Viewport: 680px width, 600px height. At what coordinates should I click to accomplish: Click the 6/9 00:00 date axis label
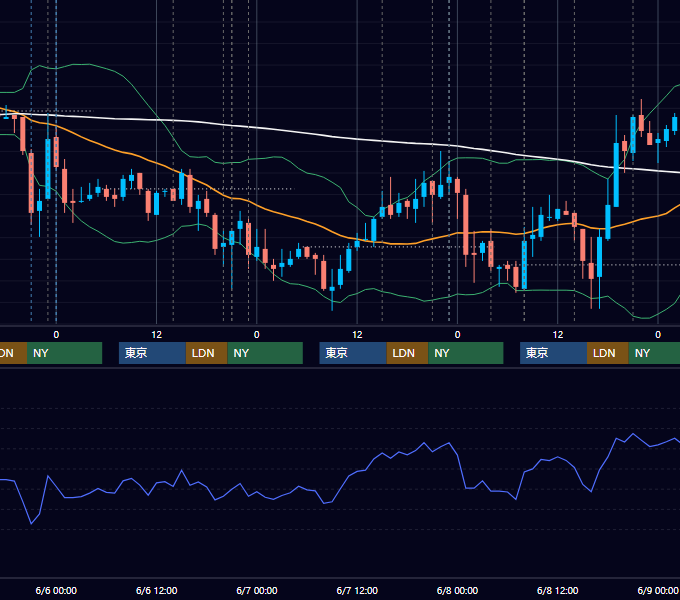click(657, 590)
